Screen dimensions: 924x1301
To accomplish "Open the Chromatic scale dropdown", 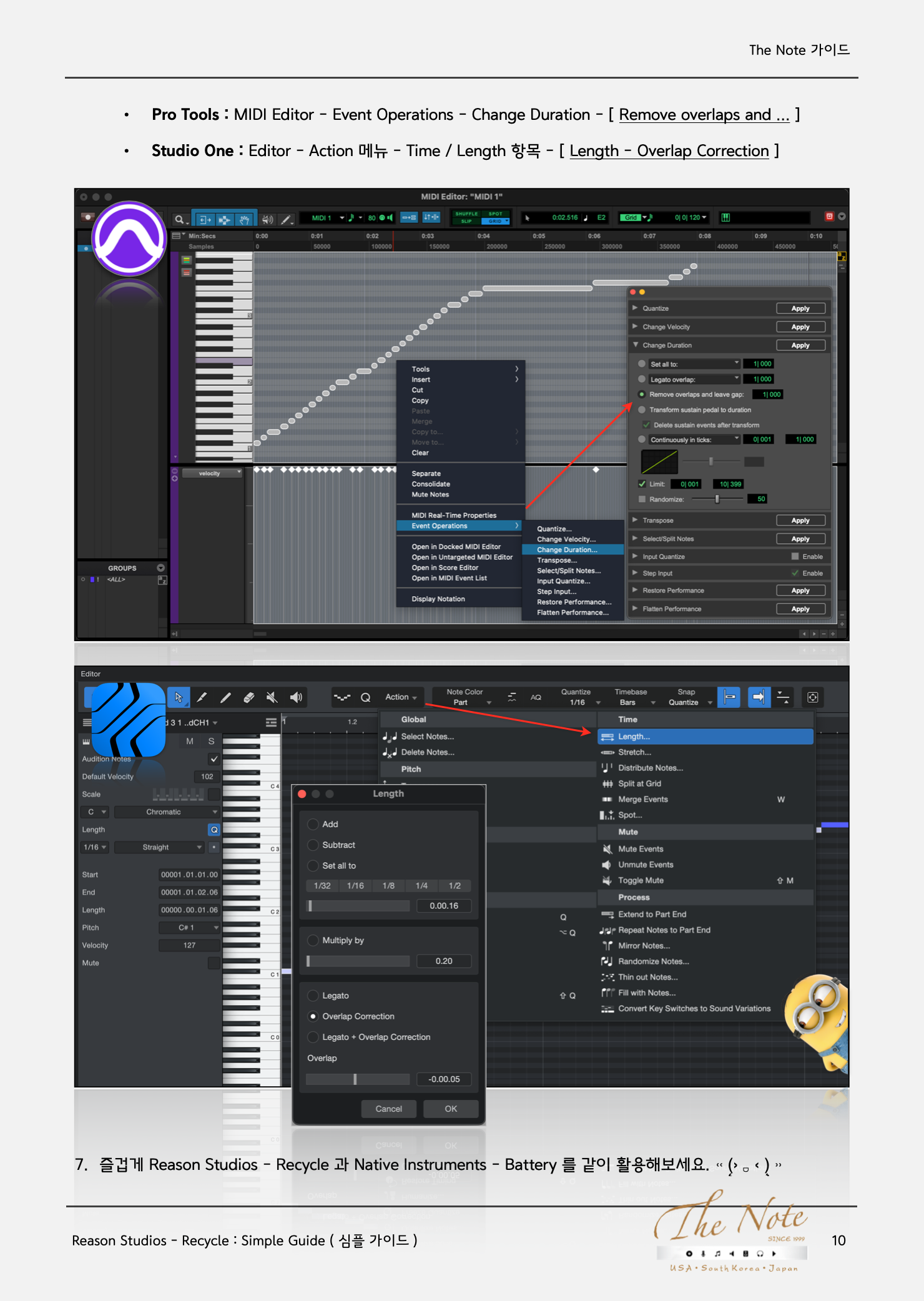I will pos(167,812).
